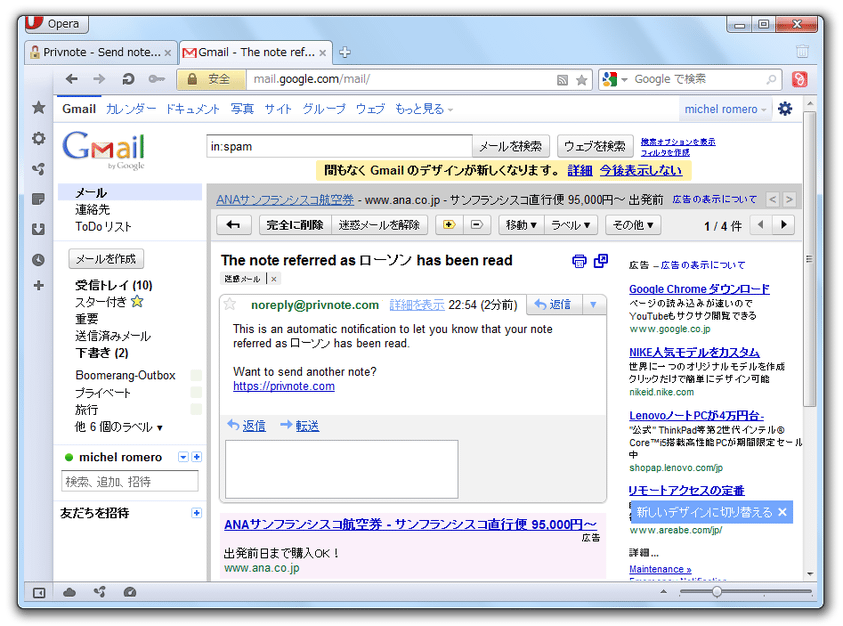Image resolution: width=843 pixels, height=626 pixels.
Task: Open the michel romero account dropdown
Action: pos(725,109)
